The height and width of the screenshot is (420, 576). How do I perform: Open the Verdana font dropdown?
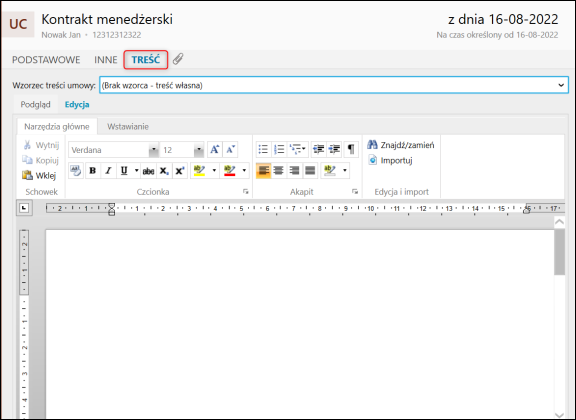tap(154, 150)
